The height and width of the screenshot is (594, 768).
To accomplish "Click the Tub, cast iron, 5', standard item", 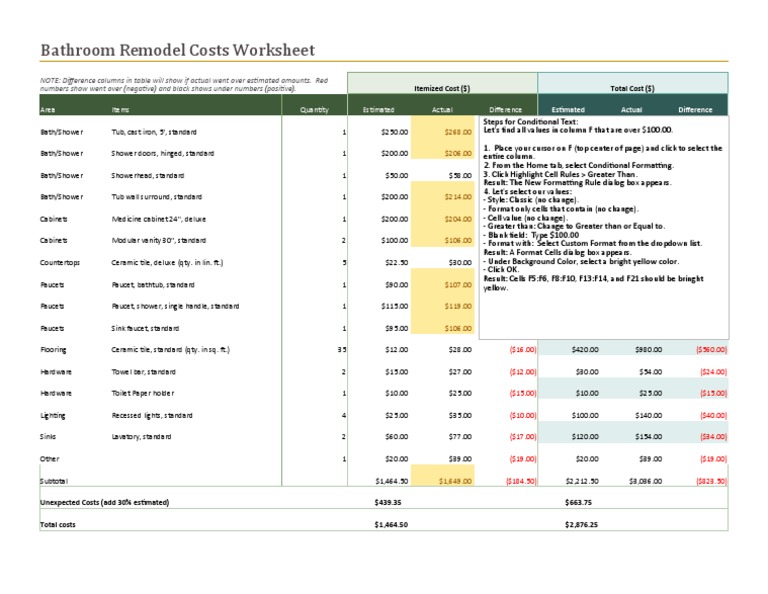I will 154,132.
